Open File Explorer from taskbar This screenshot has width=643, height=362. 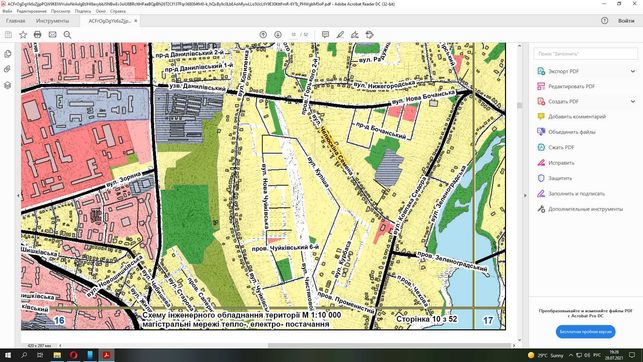click(x=57, y=355)
